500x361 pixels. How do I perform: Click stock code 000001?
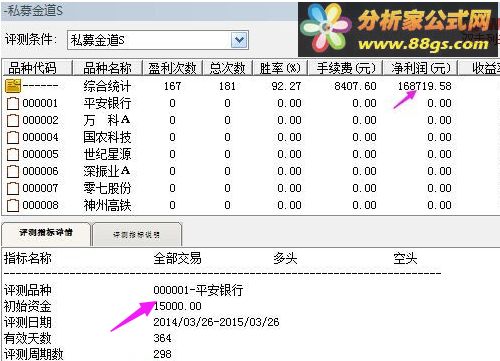point(40,103)
